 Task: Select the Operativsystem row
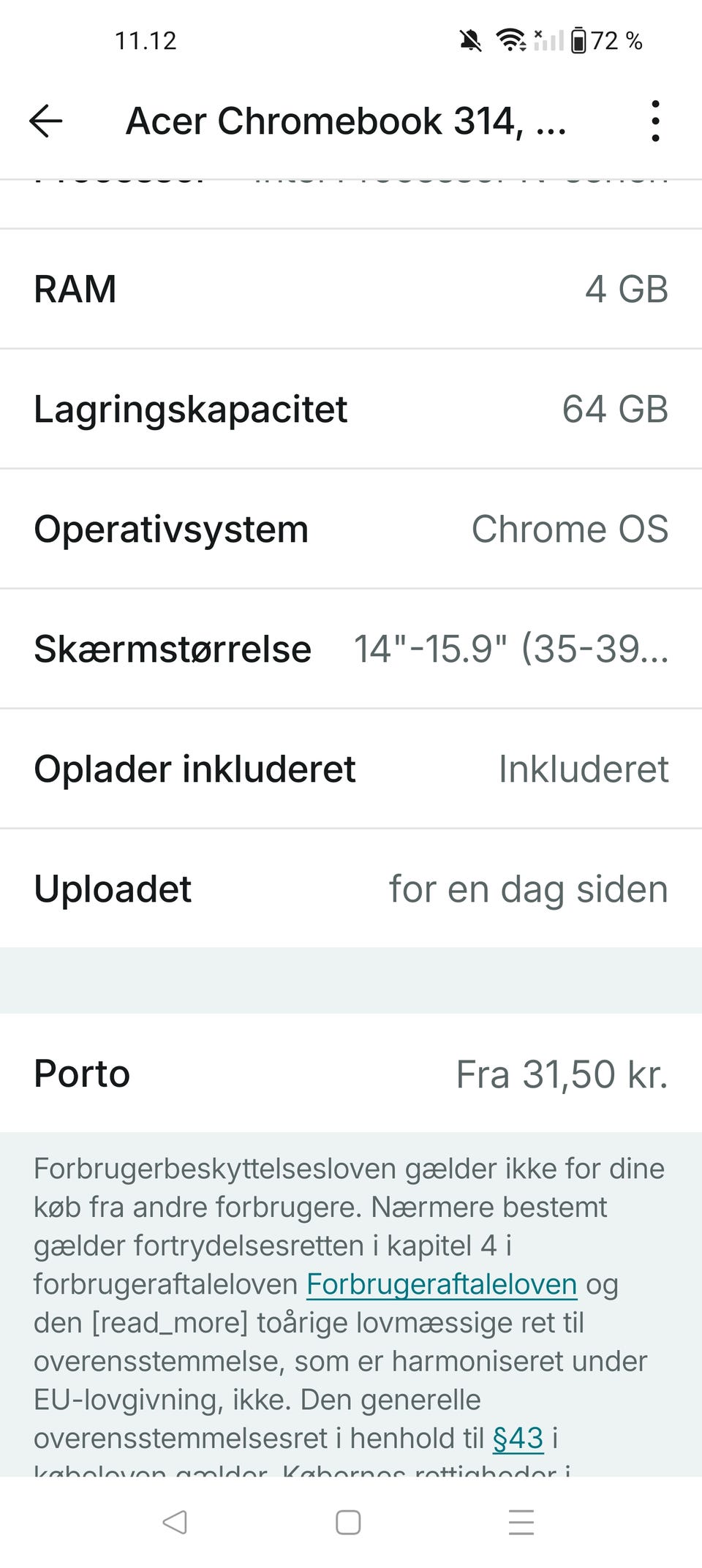pyautogui.click(x=351, y=529)
